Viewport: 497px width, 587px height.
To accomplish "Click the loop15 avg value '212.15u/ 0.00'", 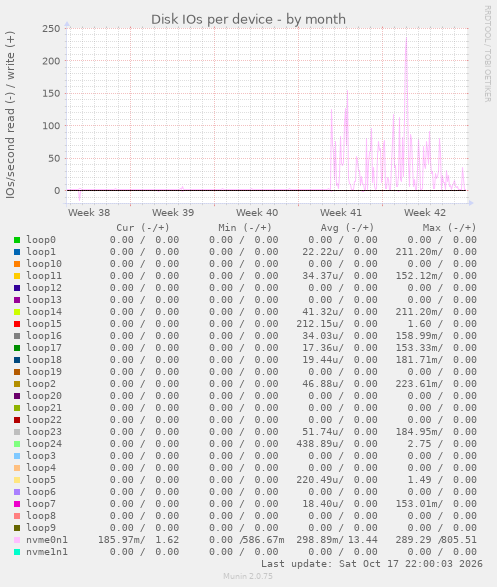I will pos(337,324).
